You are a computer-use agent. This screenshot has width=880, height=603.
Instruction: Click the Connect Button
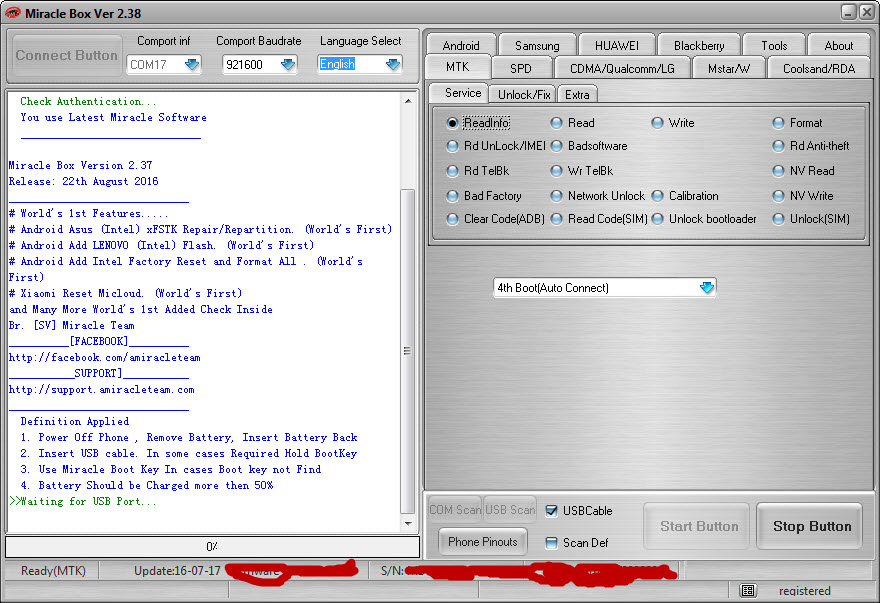(x=67, y=55)
